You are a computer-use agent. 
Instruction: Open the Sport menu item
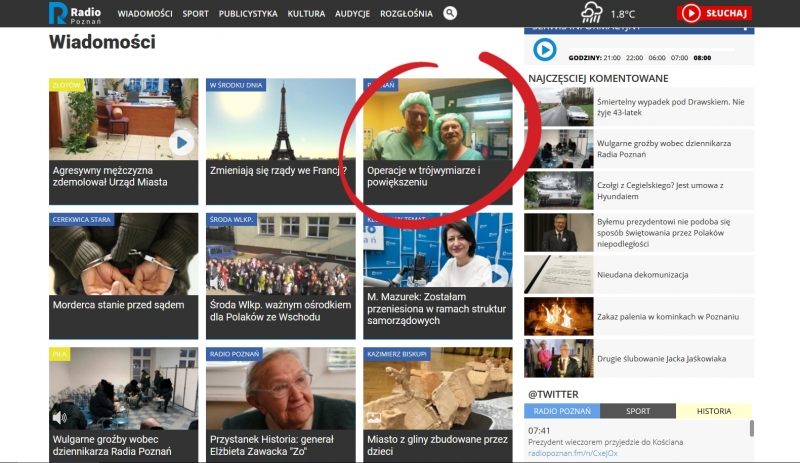(196, 14)
